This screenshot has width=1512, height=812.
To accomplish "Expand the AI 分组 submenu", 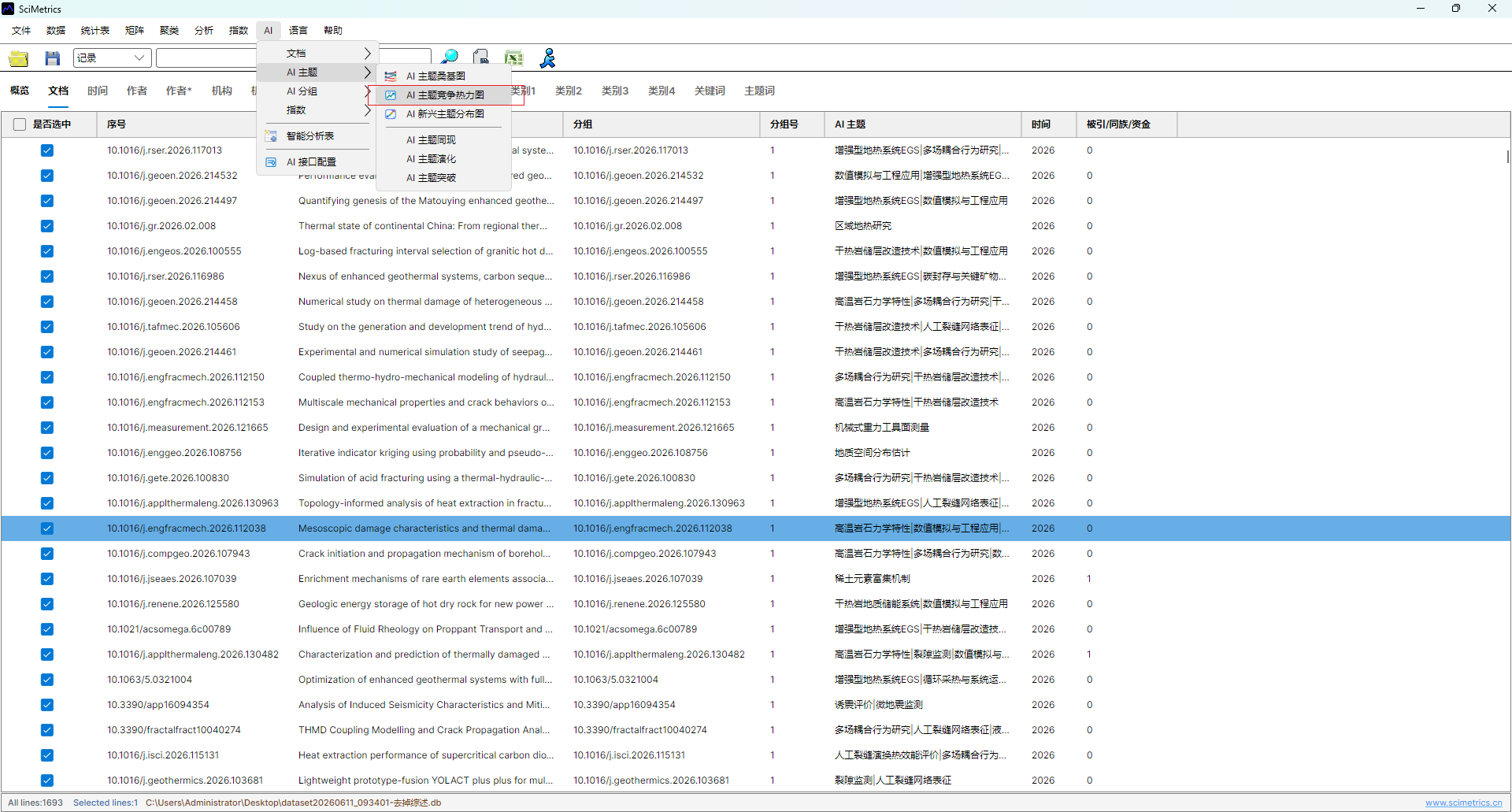I will tap(317, 91).
